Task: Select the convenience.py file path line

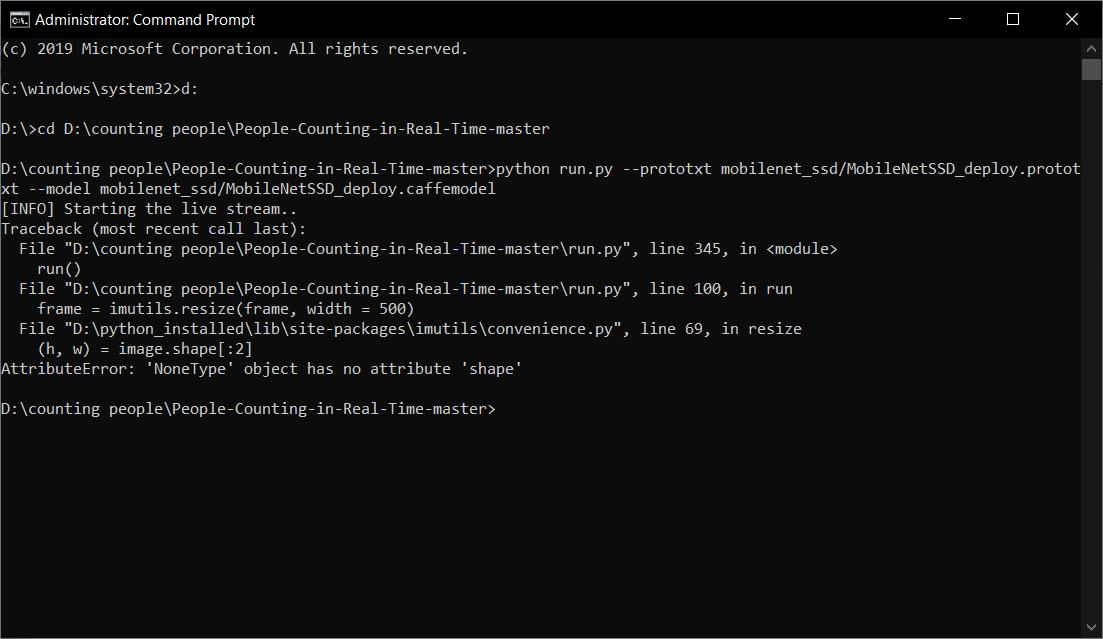Action: 400,328
